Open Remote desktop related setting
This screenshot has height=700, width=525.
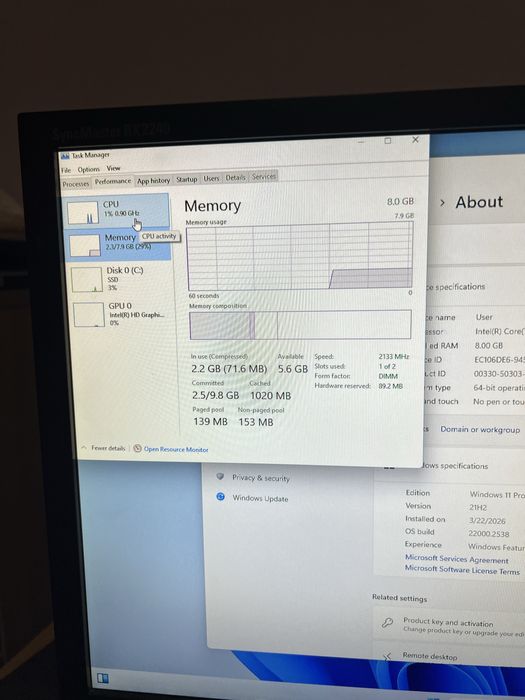click(449, 656)
